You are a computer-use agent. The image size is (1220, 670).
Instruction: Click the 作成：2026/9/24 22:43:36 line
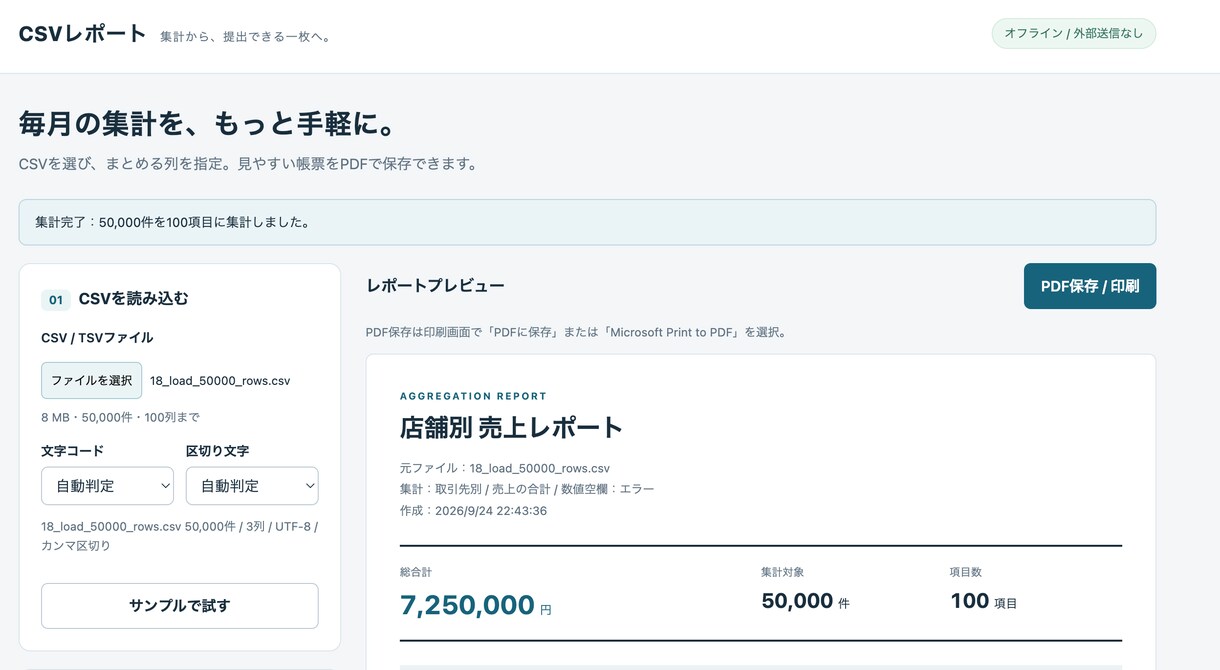tap(473, 511)
